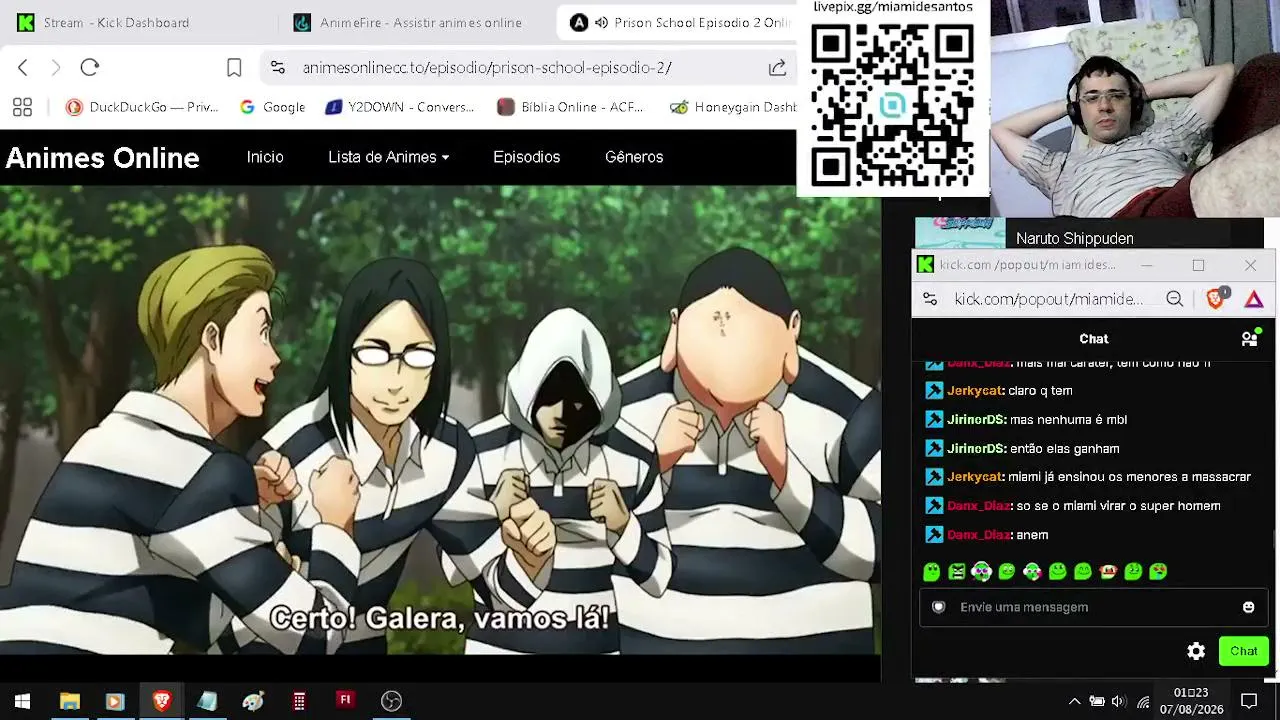Click the kick.com popout address field
The width and height of the screenshot is (1280, 720).
click(x=1048, y=299)
